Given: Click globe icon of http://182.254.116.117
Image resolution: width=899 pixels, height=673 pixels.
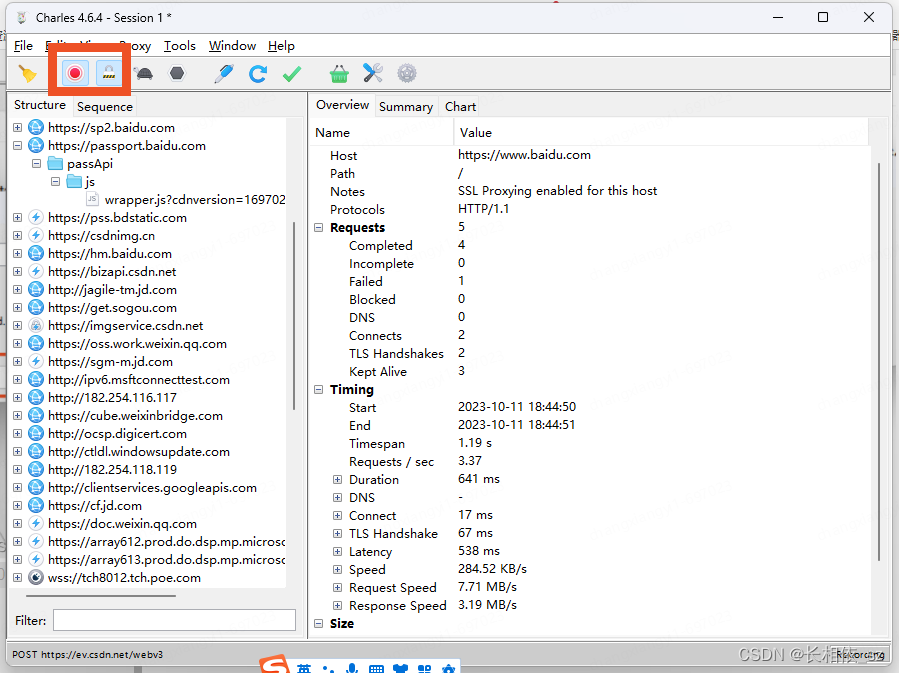Looking at the screenshot, I should 36,397.
